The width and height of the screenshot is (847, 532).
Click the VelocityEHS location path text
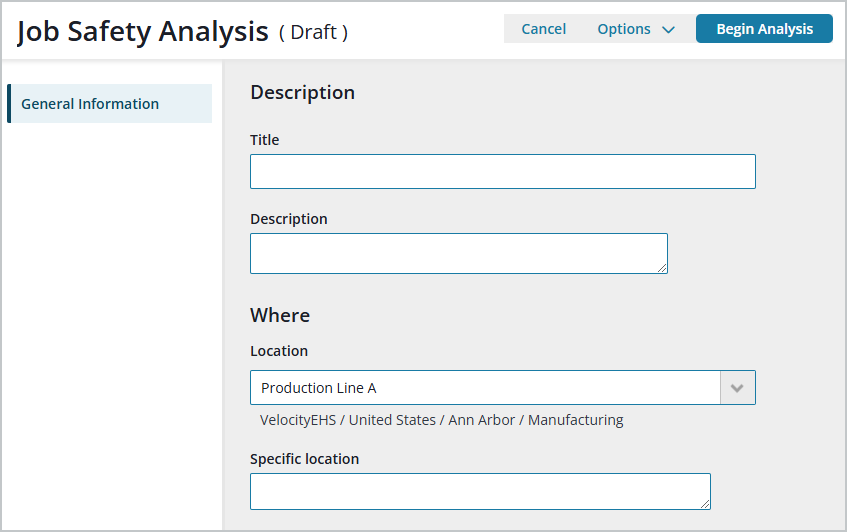click(441, 420)
